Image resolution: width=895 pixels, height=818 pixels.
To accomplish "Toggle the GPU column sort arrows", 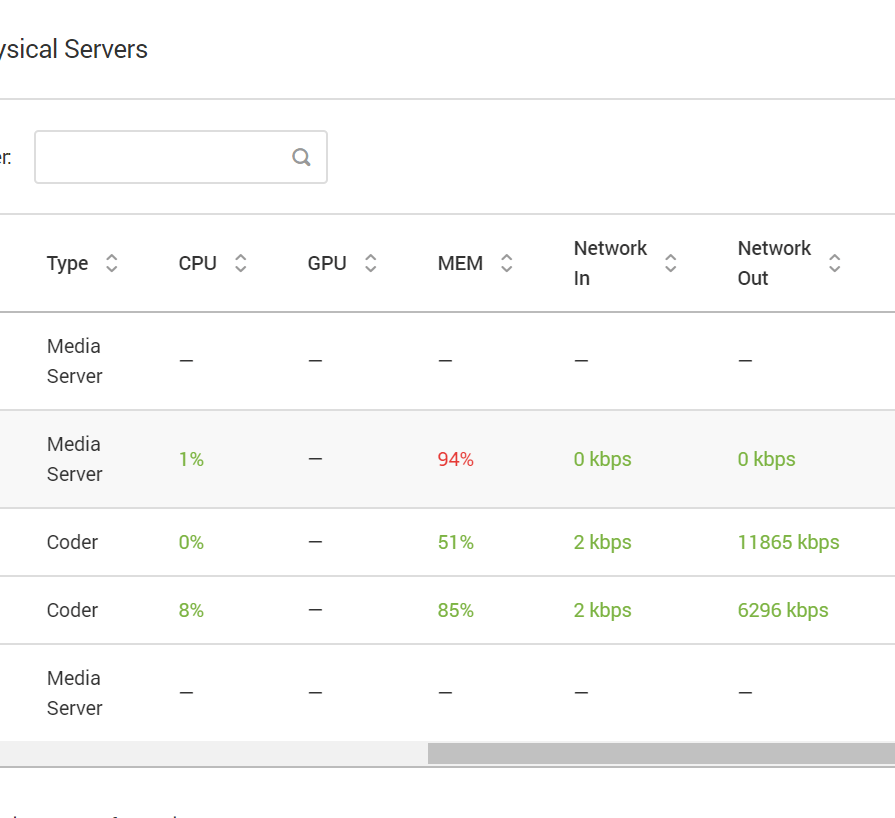I will click(371, 263).
